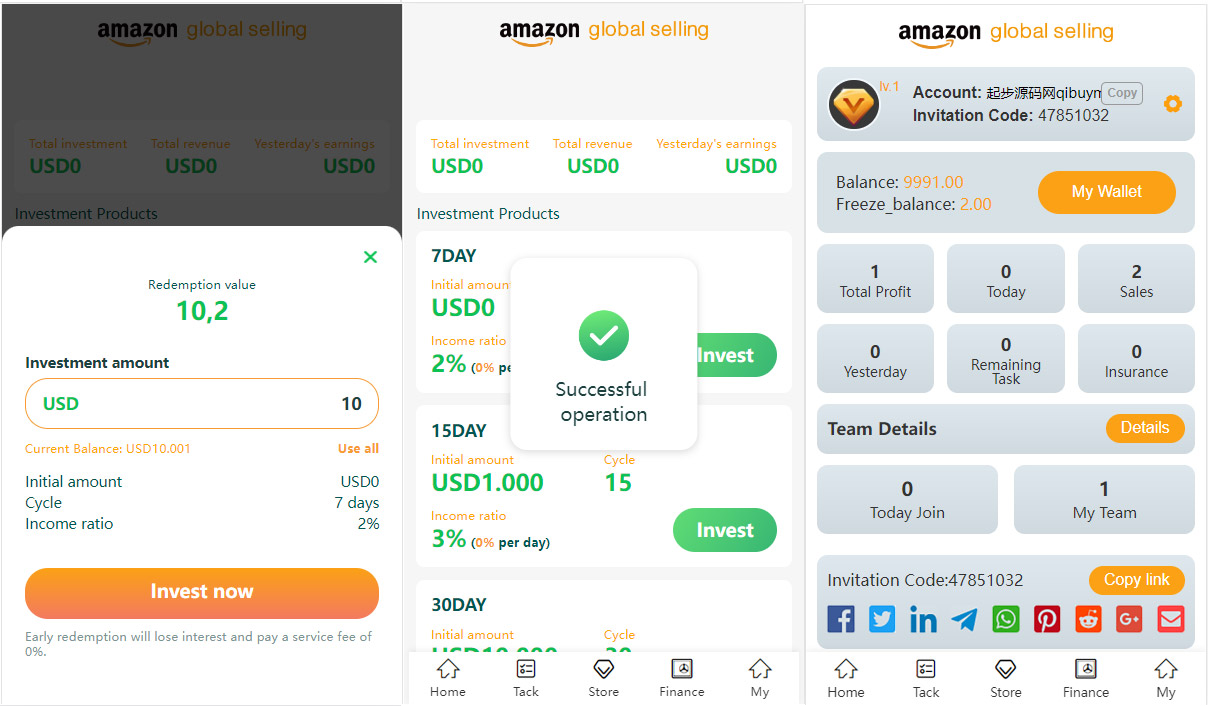Open account settings gear icon

pos(1173,104)
